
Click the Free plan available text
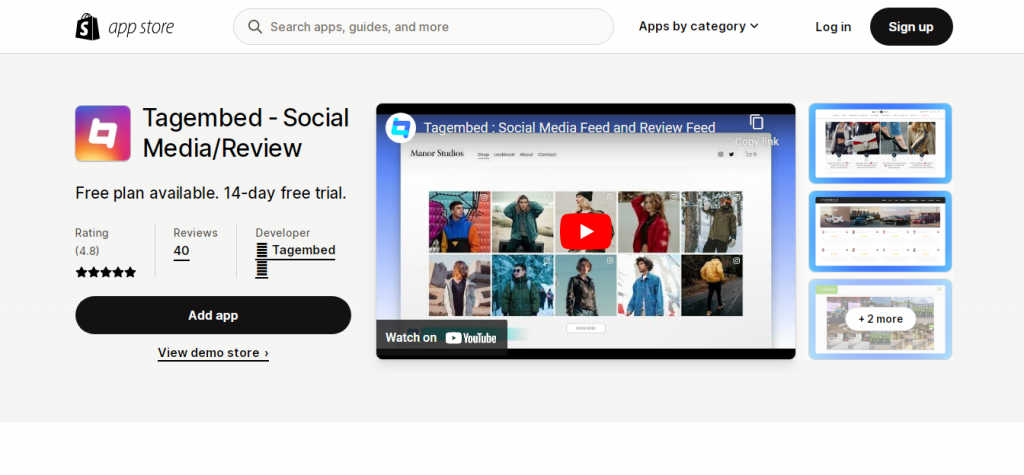point(211,193)
